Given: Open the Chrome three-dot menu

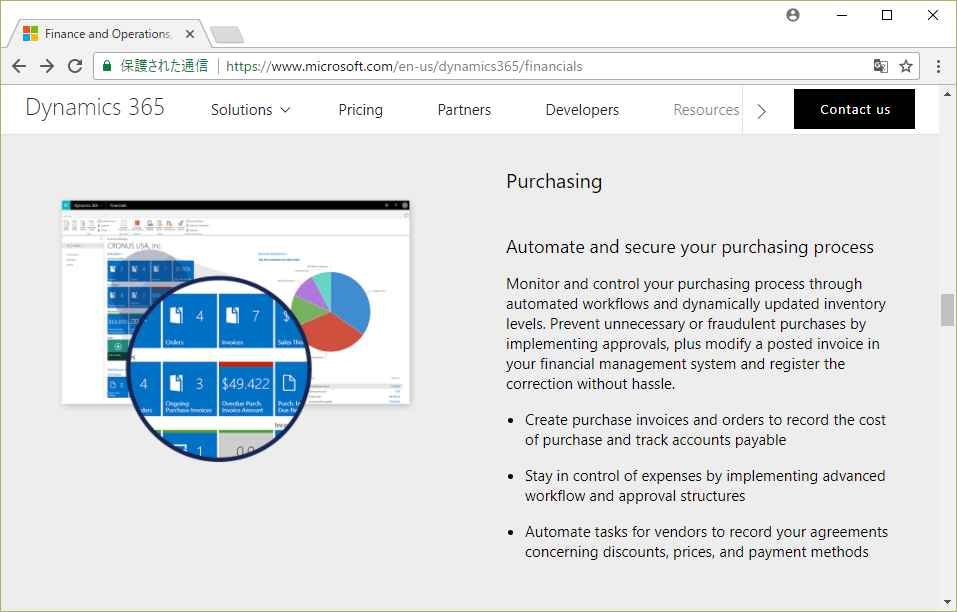Looking at the screenshot, I should click(x=938, y=66).
